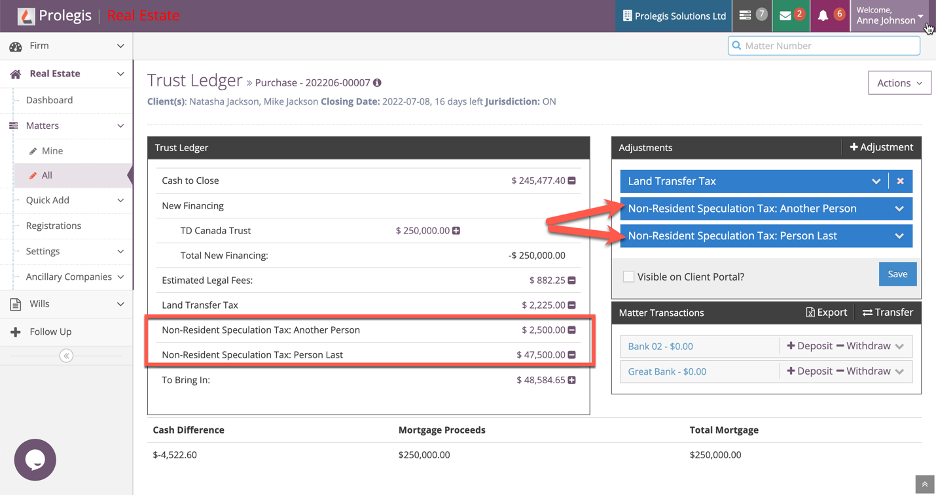
Task: Click the info icon beside matter number
Action: click(x=377, y=83)
